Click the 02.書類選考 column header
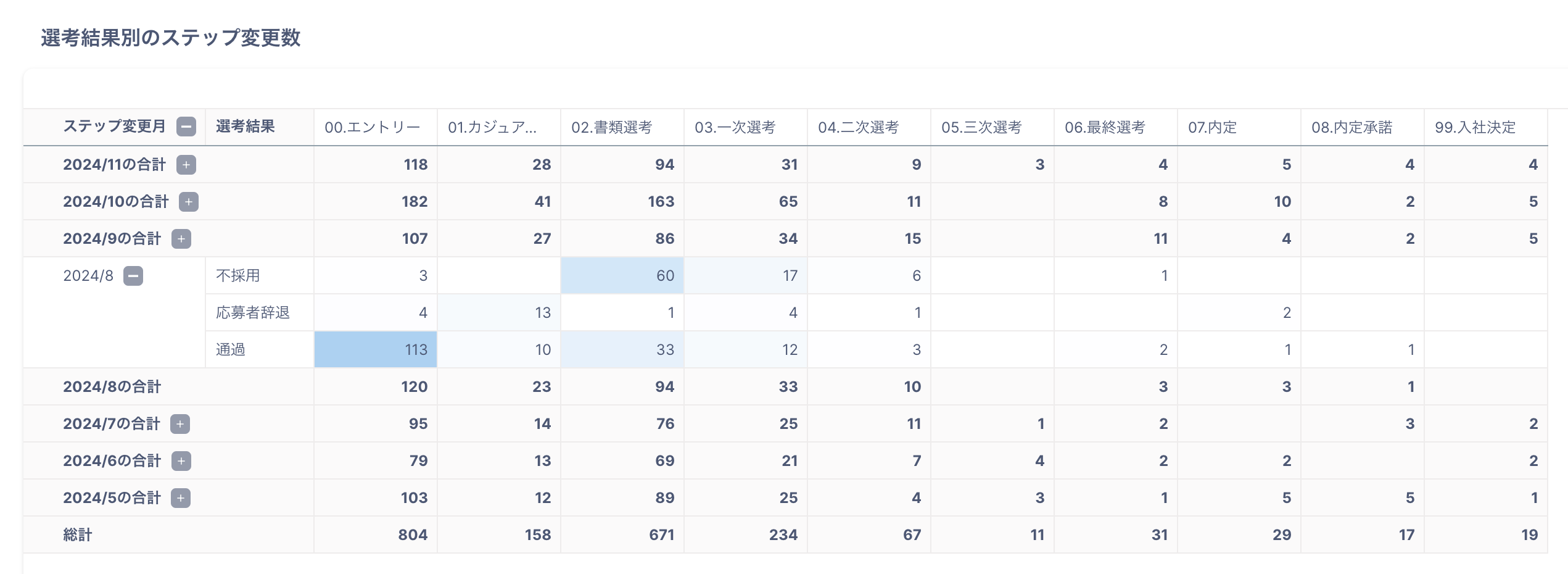The height and width of the screenshot is (574, 1568). click(611, 128)
